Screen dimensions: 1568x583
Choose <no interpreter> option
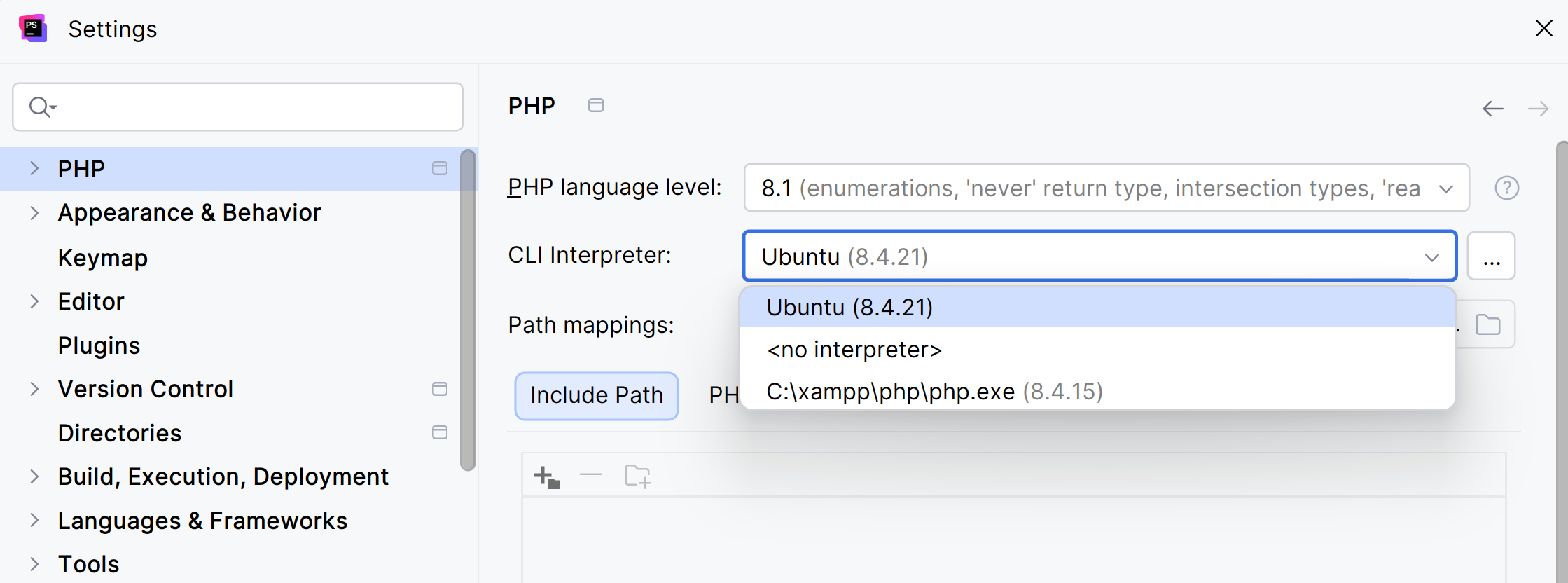[1098, 349]
